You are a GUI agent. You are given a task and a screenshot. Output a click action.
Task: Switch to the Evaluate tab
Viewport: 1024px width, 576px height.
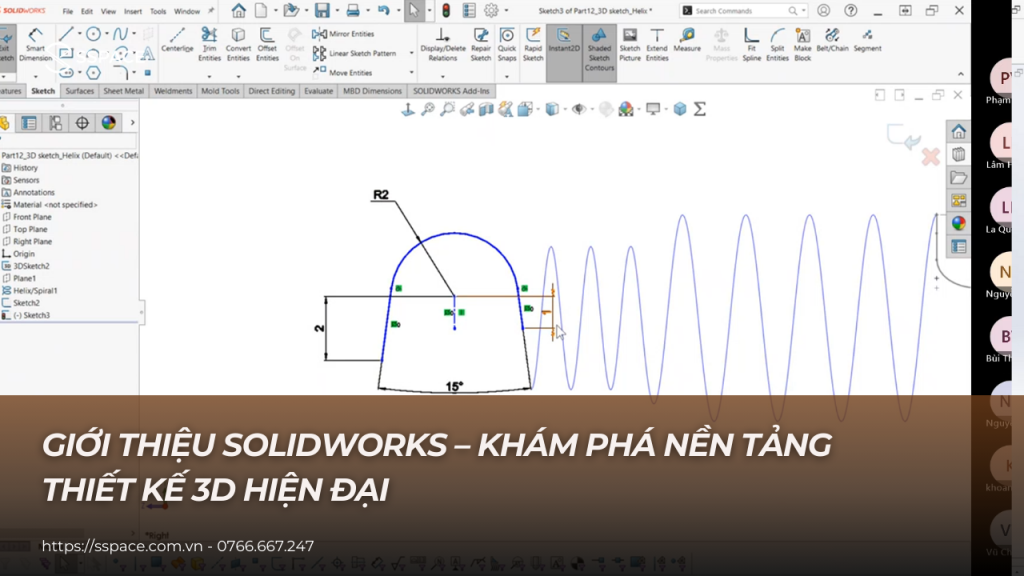(318, 91)
